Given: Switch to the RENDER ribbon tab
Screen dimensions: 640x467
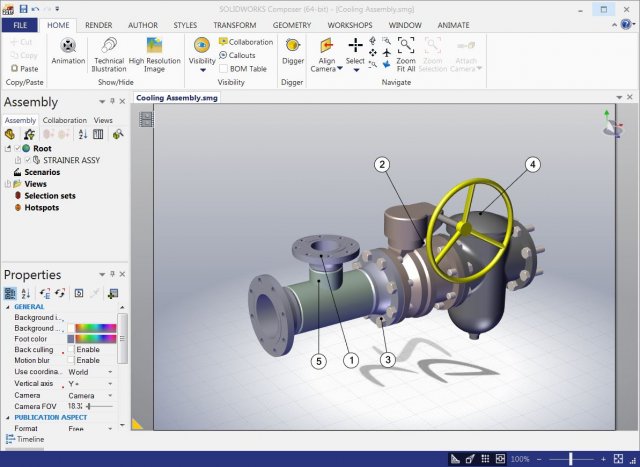Looking at the screenshot, I should click(98, 25).
